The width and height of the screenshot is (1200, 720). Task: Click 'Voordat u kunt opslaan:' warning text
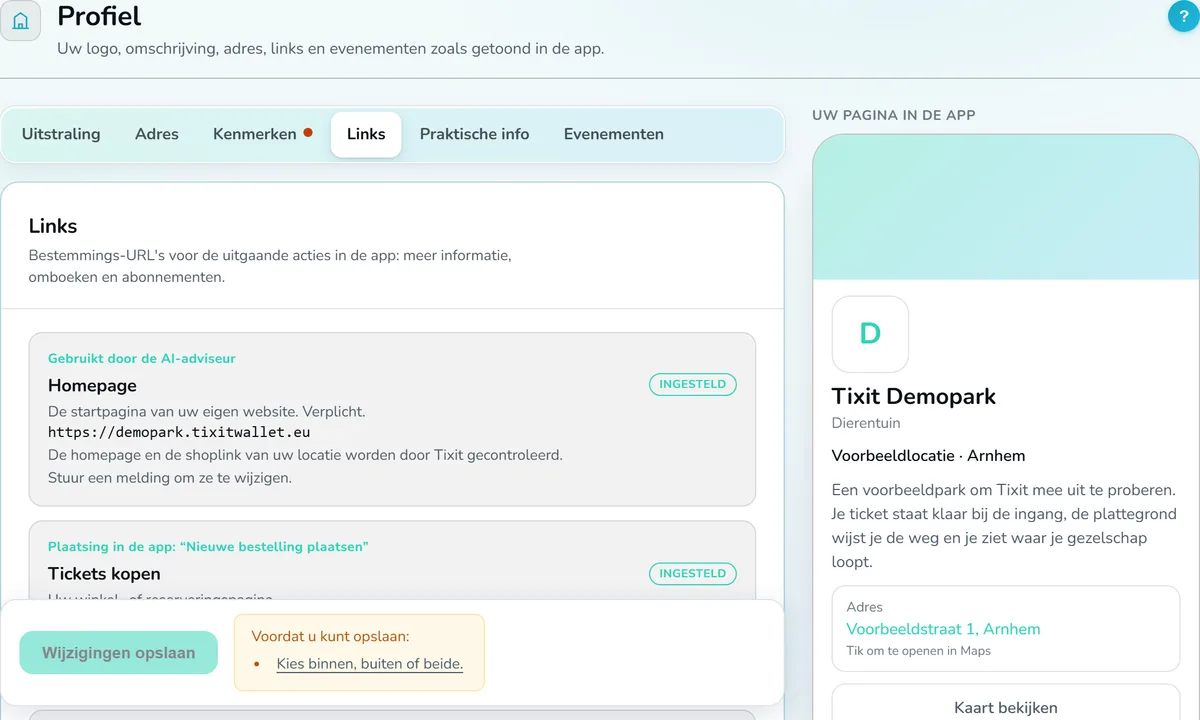(330, 636)
